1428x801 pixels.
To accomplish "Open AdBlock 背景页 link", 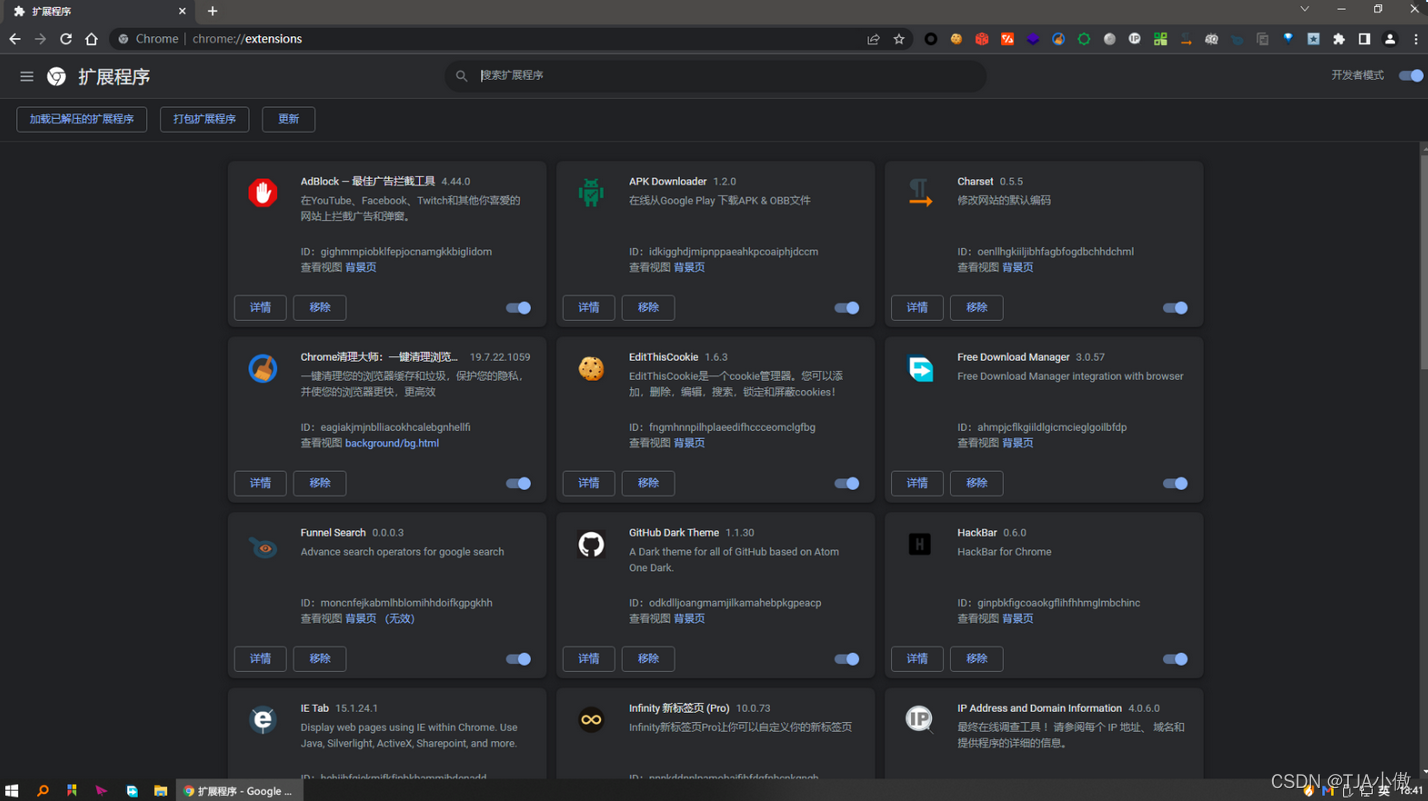I will click(361, 267).
